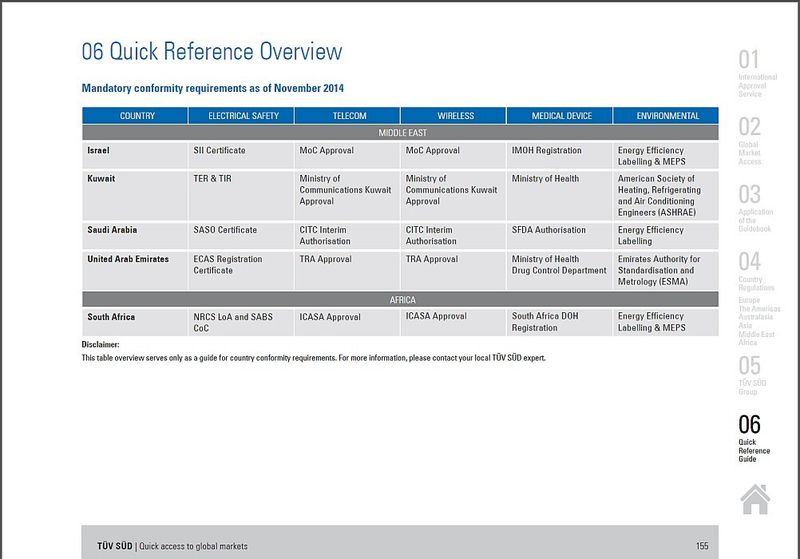Select the United Arab Emirates country cell

coord(135,270)
